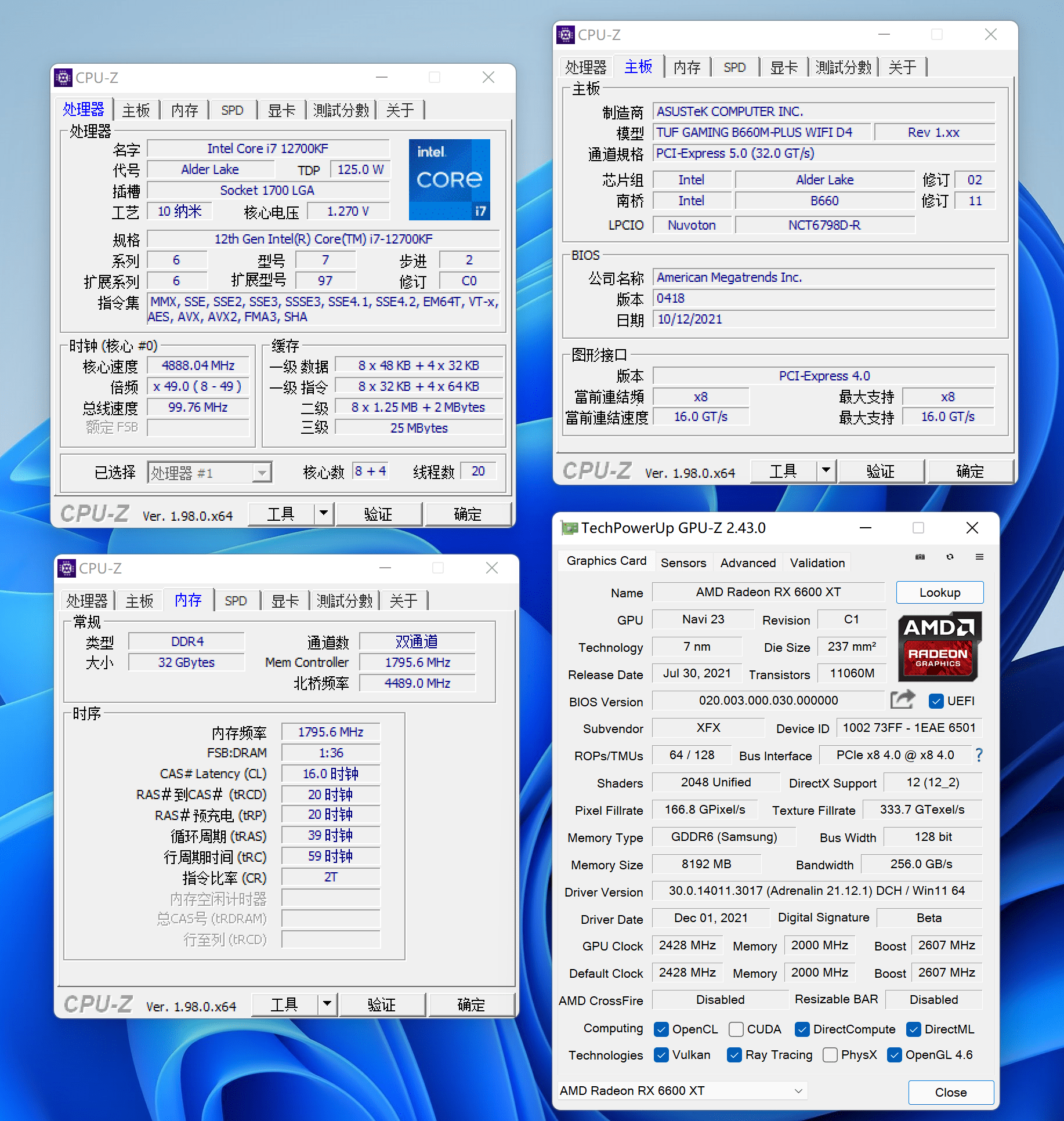Toggle the PhysX checkbox
Screen dimensions: 1064x1121
[x=830, y=1055]
